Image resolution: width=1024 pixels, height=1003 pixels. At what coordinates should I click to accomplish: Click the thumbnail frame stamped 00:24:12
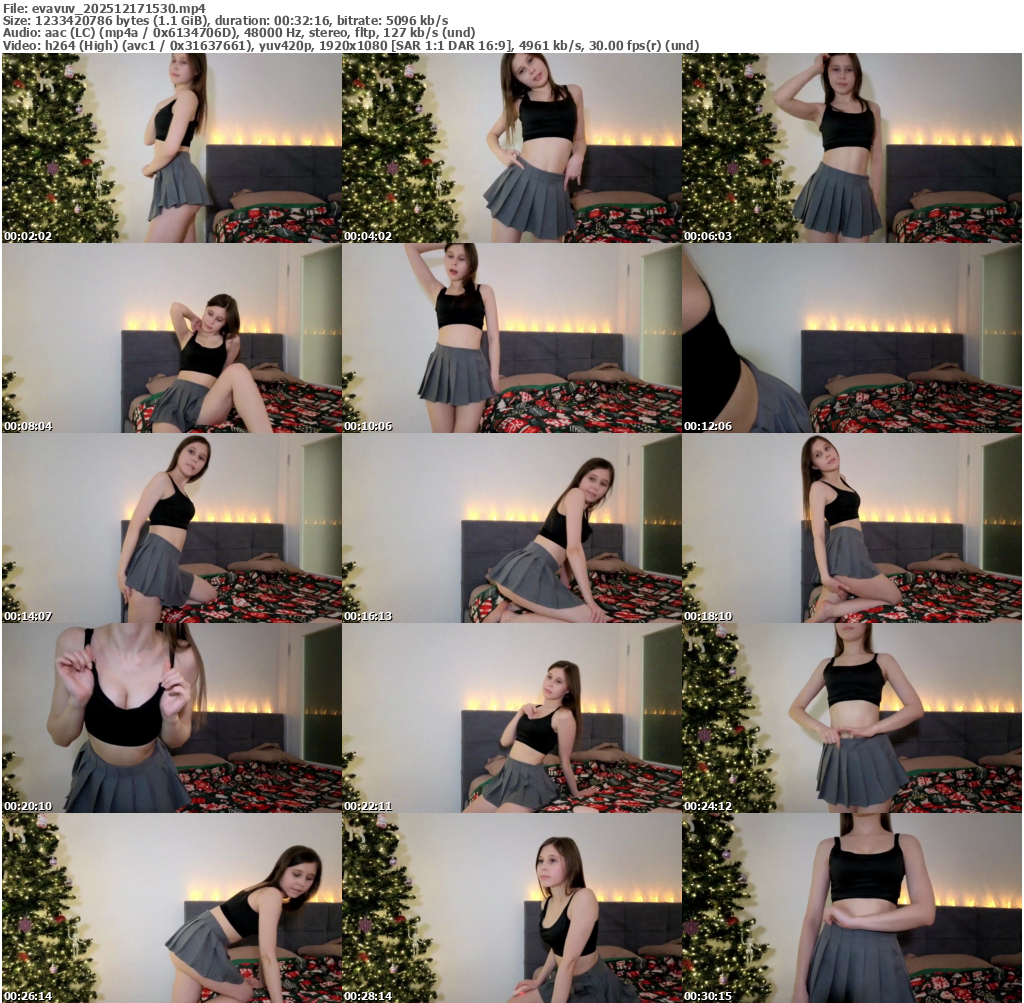852,718
